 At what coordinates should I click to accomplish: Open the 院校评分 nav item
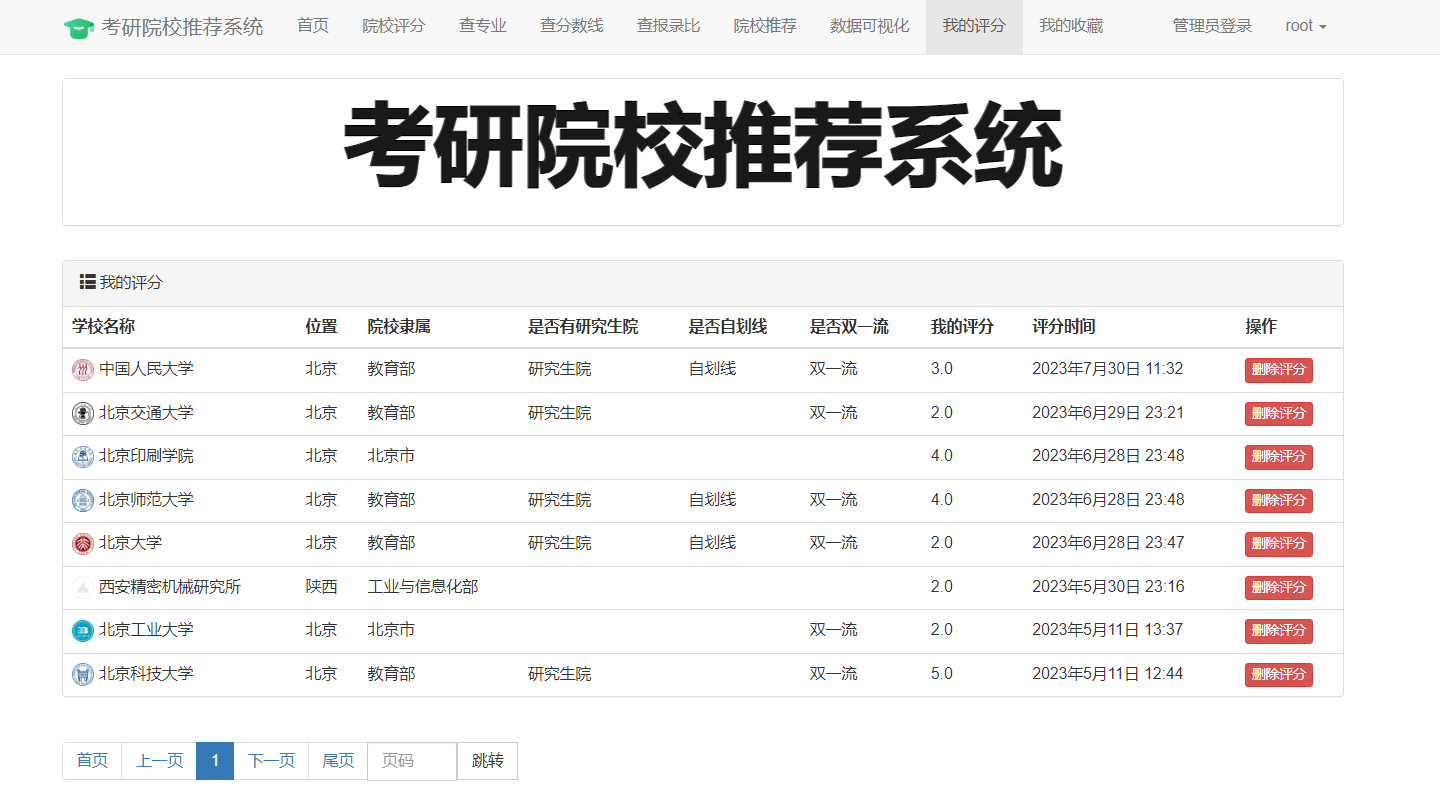394,27
